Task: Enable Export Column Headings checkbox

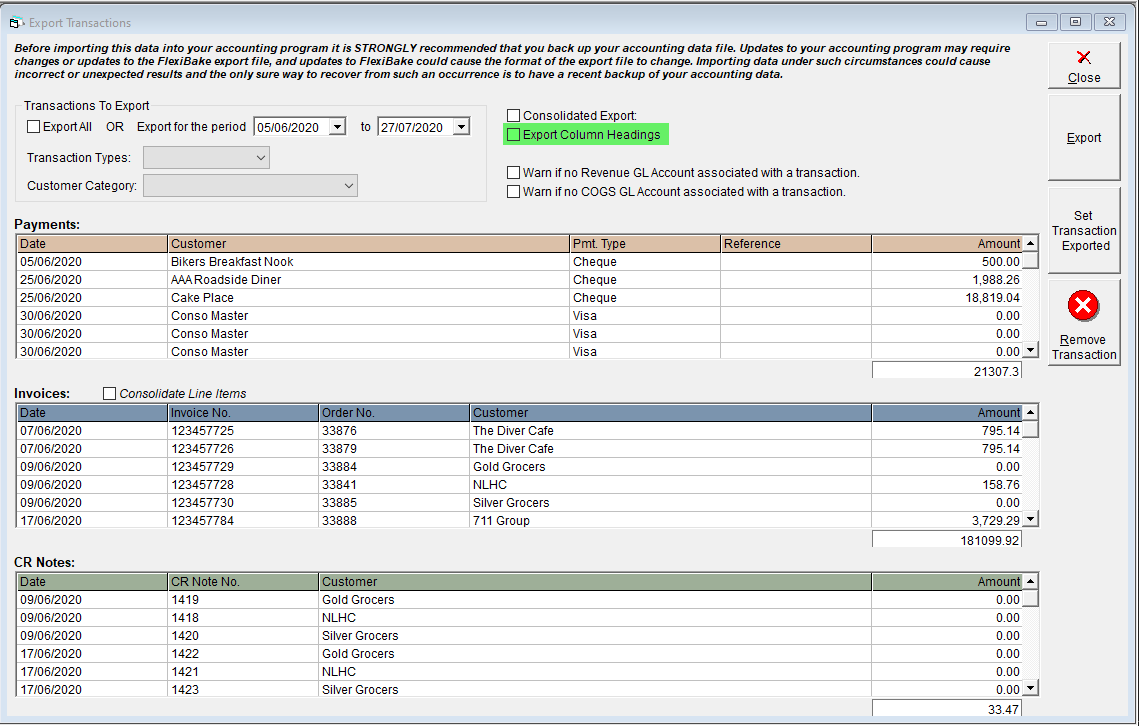Action: [514, 134]
